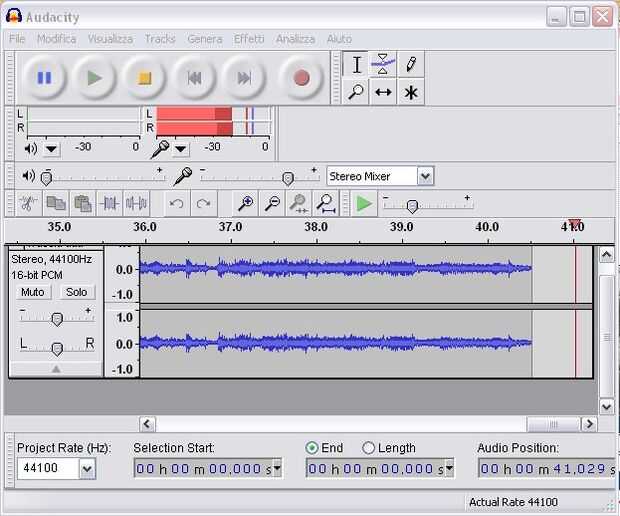
Task: Click the track gain slider knob
Action: tap(57, 319)
